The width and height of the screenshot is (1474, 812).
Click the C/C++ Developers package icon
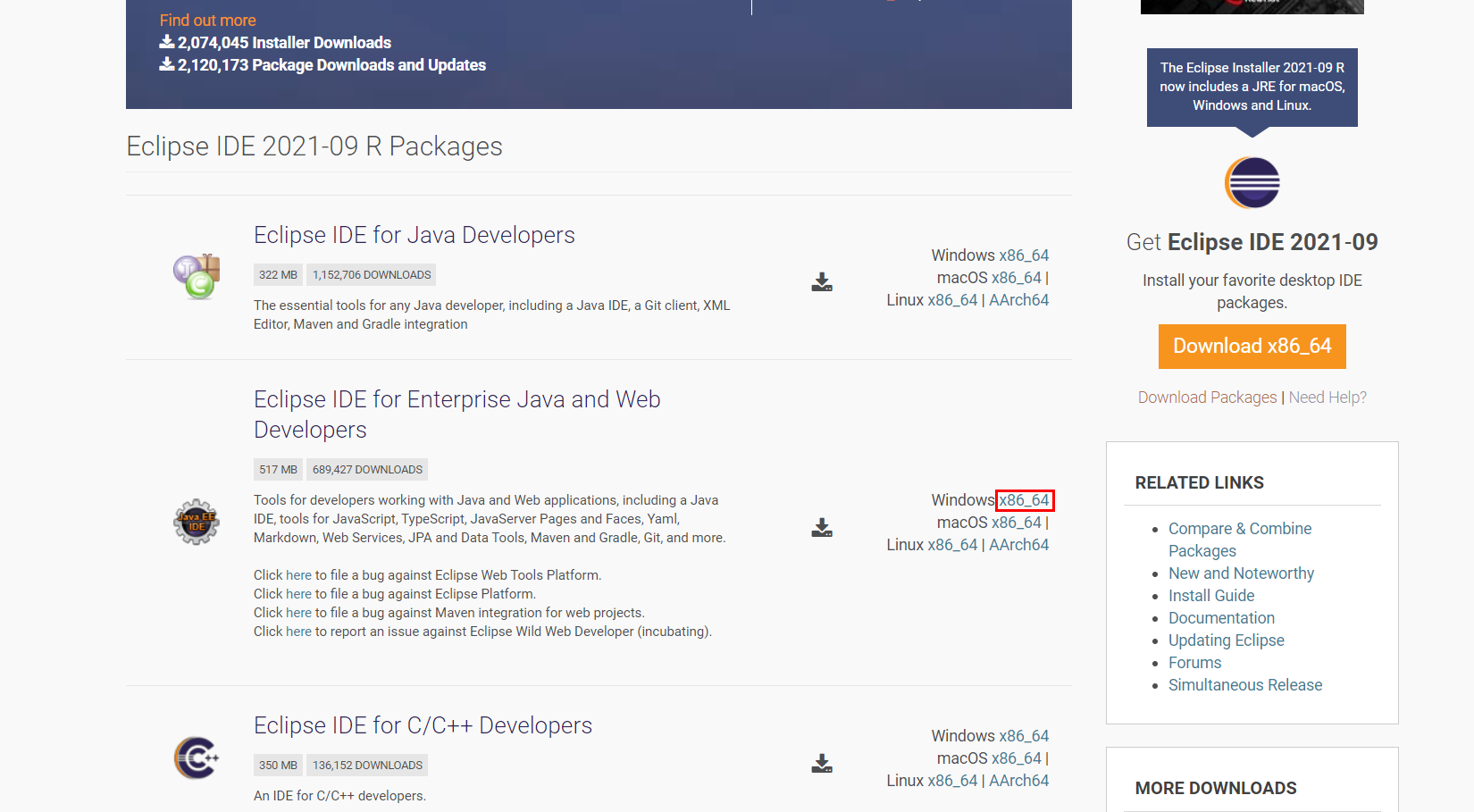coord(197,758)
